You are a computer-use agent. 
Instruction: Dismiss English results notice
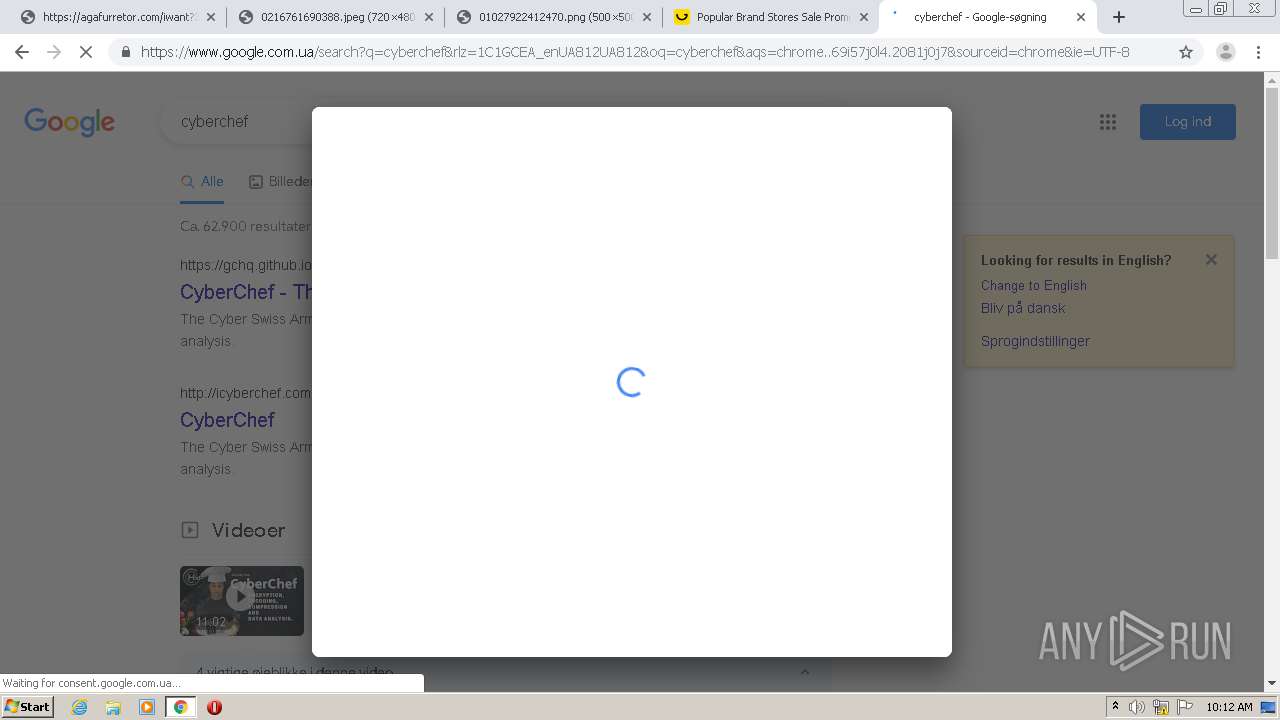coord(1211,260)
